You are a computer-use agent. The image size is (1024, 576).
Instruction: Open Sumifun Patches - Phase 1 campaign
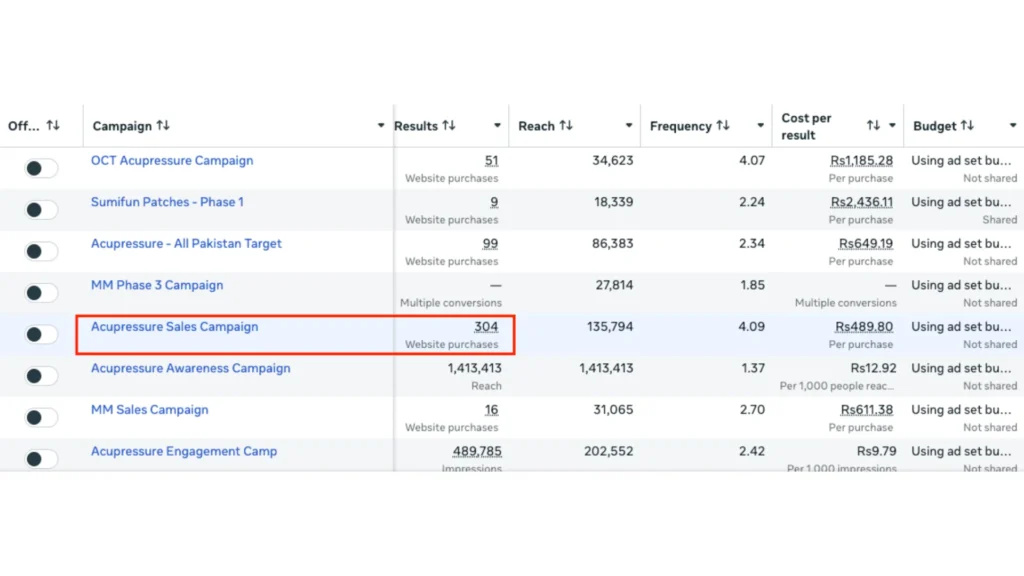(x=167, y=202)
